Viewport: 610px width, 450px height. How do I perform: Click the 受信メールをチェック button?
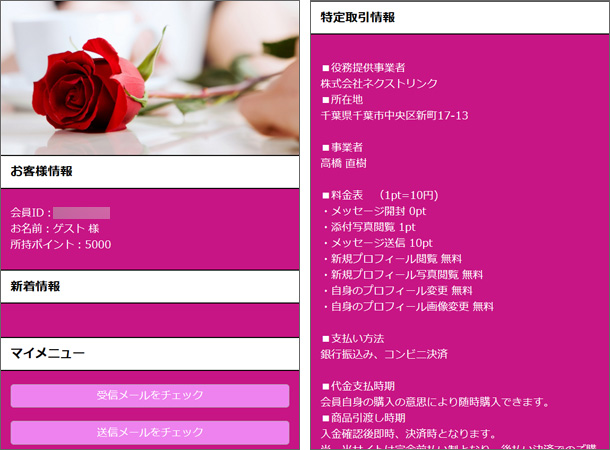pos(150,396)
